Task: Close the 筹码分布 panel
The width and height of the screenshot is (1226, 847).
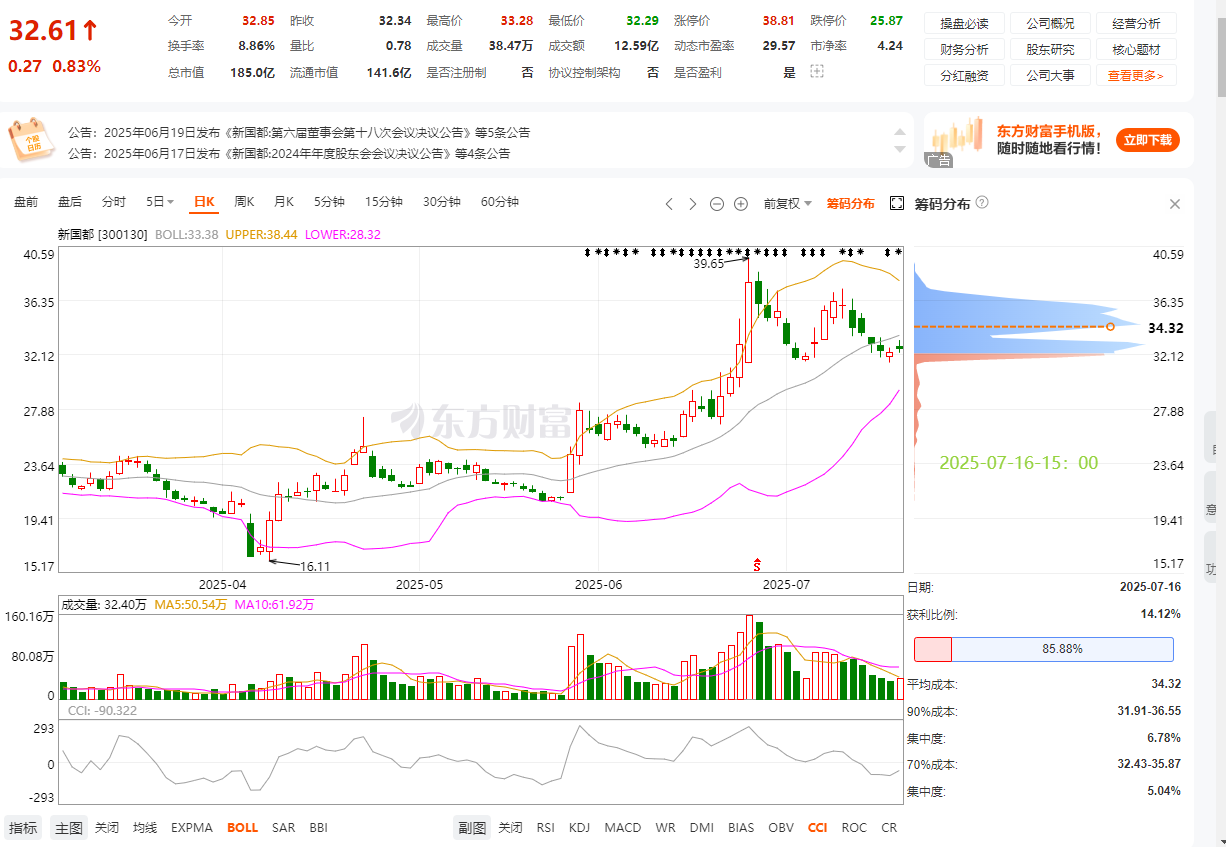Action: (x=1175, y=204)
